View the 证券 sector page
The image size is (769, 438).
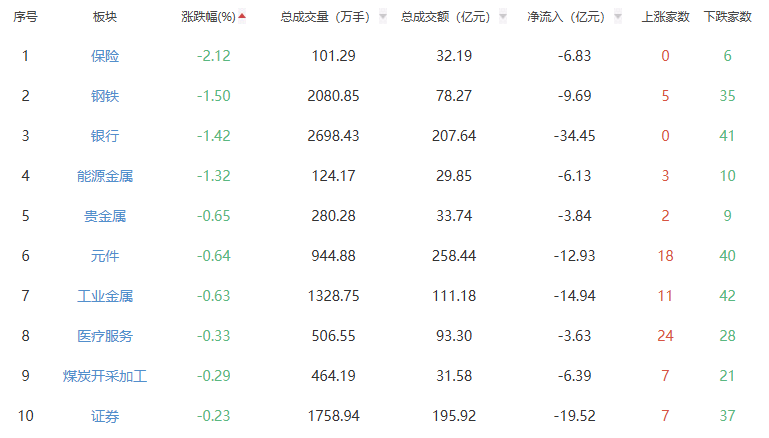point(104,416)
